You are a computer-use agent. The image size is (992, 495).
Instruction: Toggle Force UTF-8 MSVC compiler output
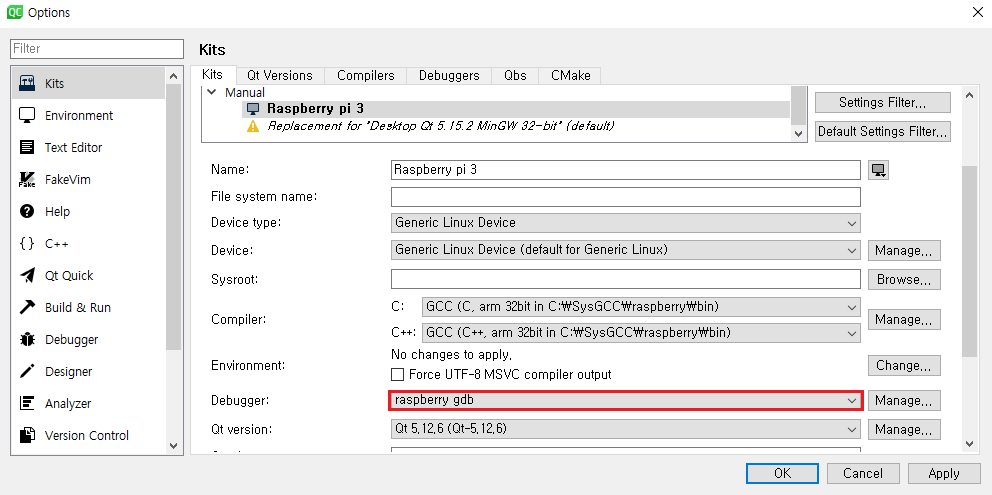point(397,374)
